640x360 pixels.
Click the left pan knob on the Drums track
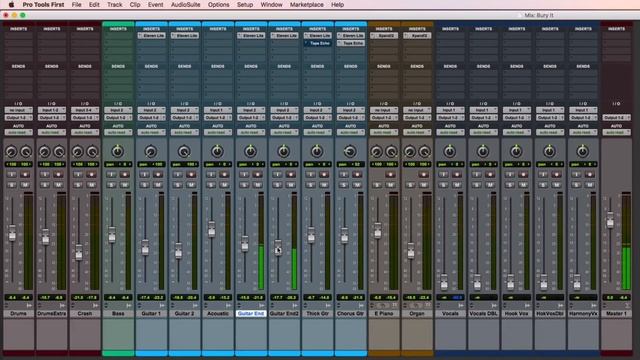[x=11, y=152]
